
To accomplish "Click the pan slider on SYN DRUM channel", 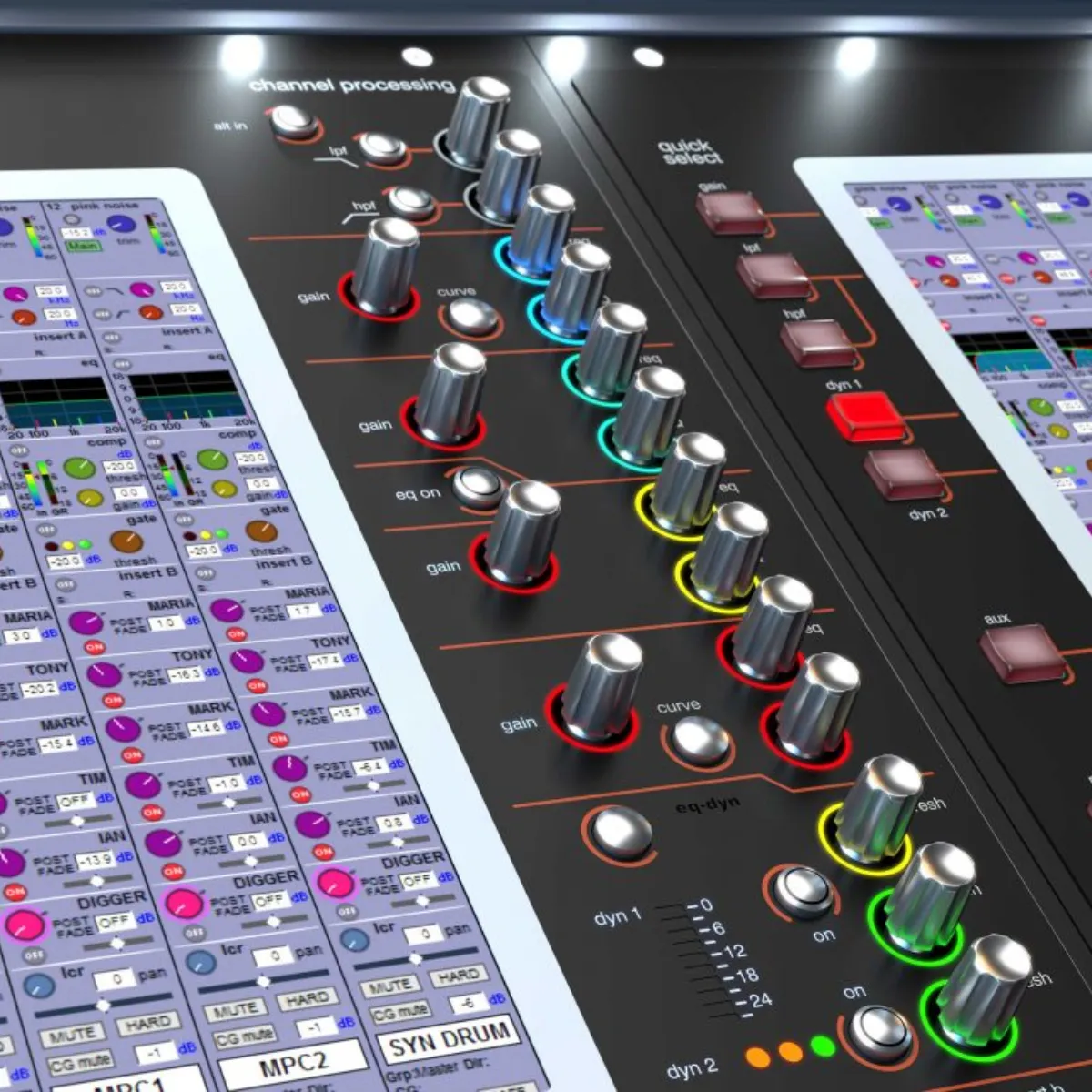I will click(416, 958).
